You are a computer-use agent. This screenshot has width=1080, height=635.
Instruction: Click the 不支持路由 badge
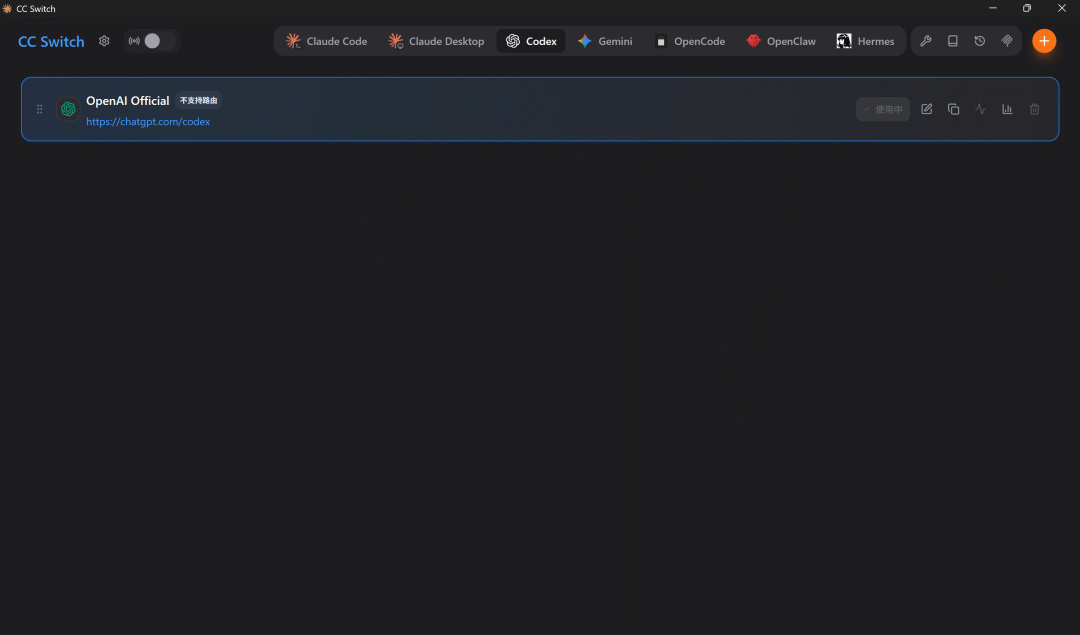click(x=198, y=101)
